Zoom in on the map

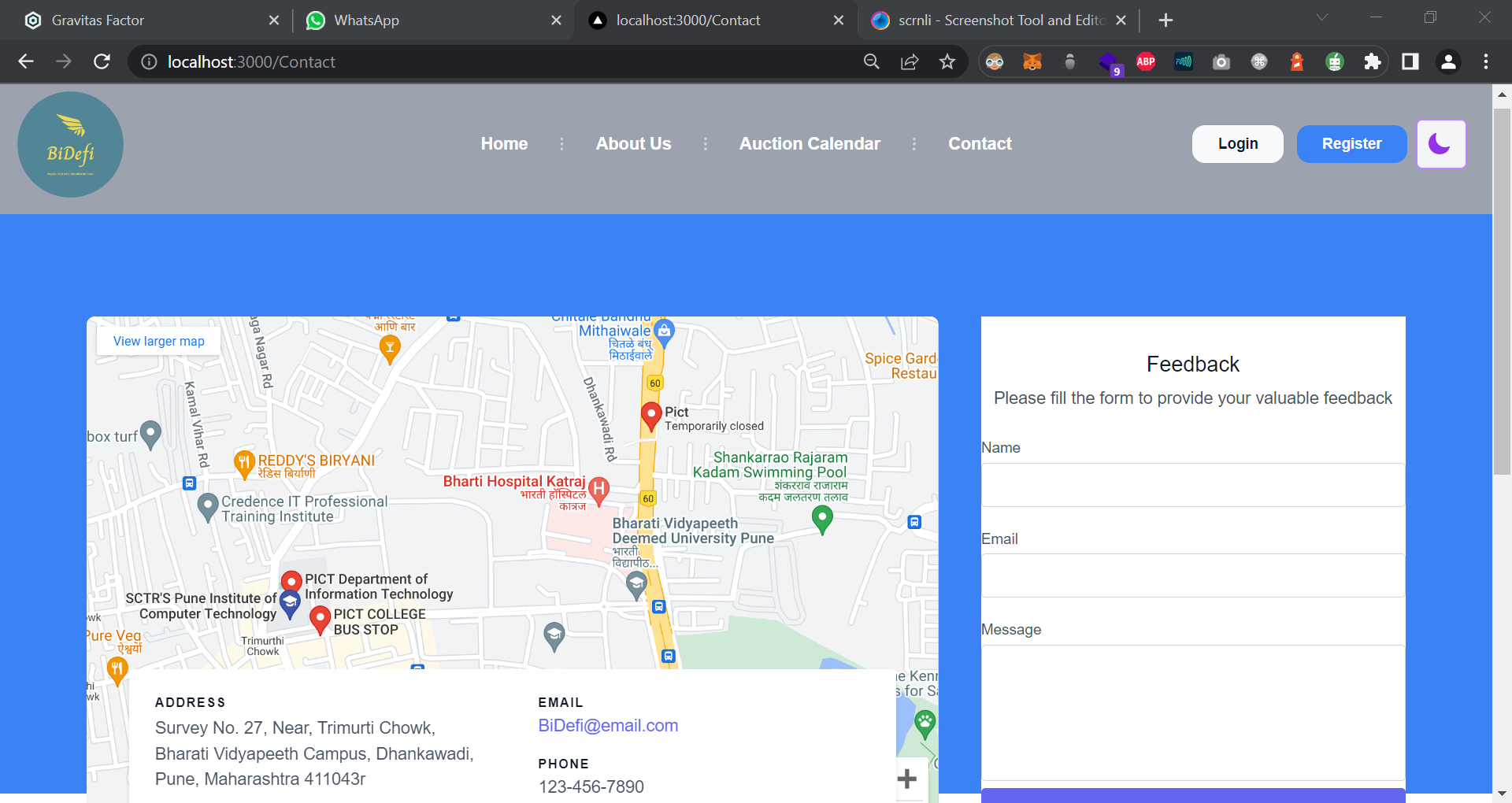coord(907,779)
